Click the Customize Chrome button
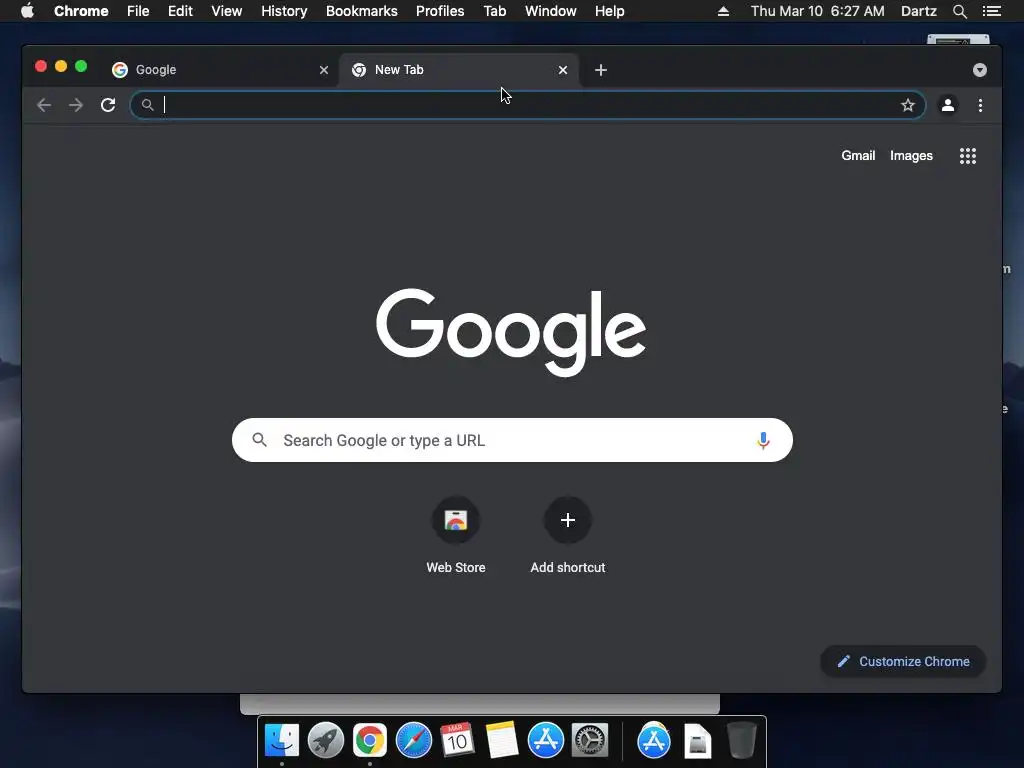1024x768 pixels. tap(903, 662)
